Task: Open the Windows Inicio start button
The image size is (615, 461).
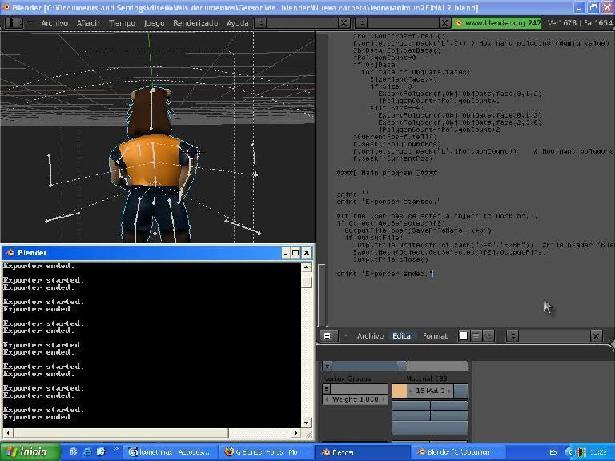Action: [x=30, y=452]
